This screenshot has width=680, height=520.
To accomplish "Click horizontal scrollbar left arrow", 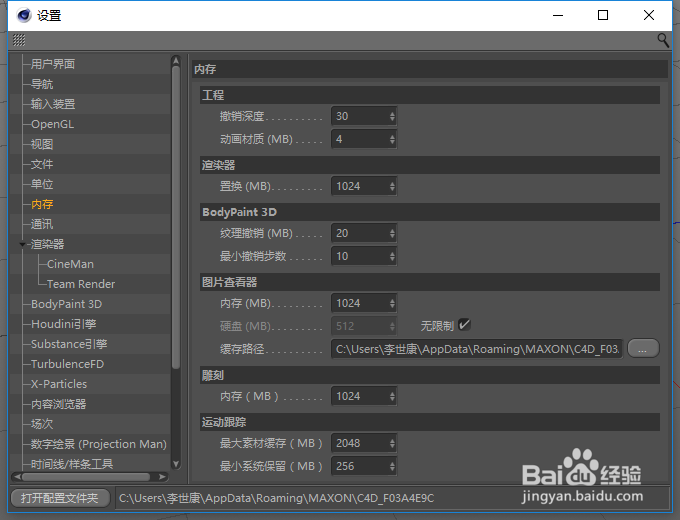I will 16,477.
